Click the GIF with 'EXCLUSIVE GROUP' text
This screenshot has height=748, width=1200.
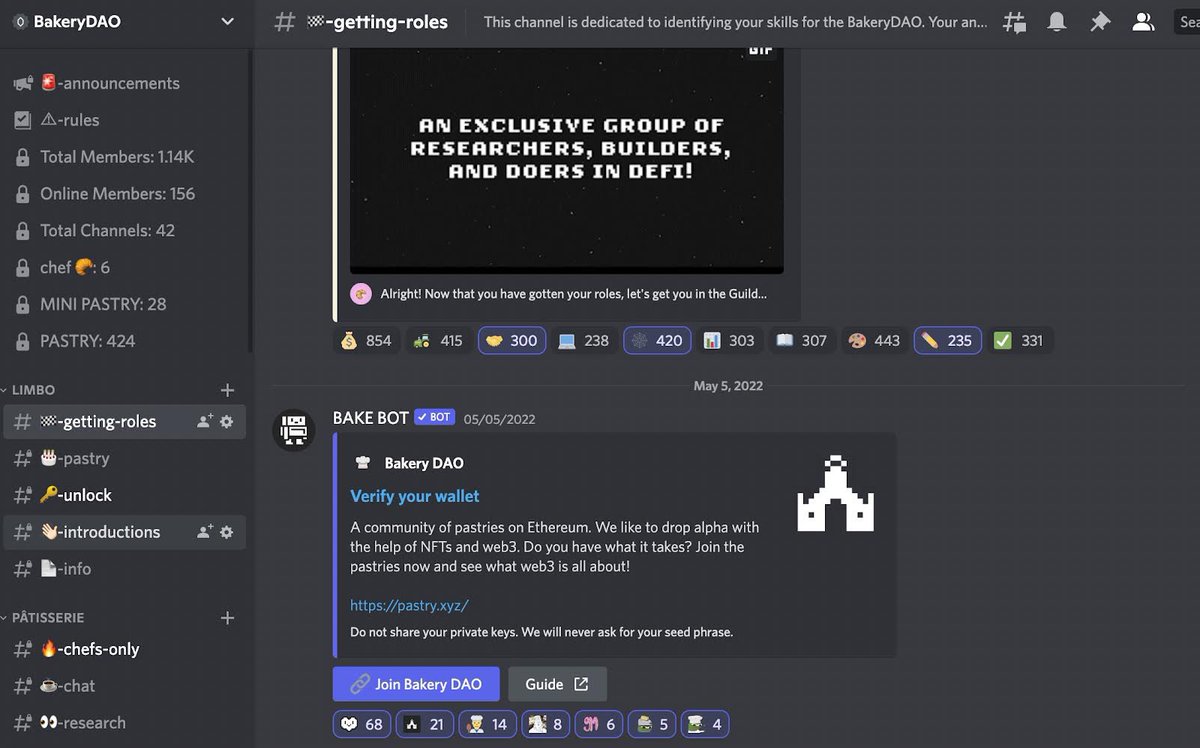click(x=567, y=159)
